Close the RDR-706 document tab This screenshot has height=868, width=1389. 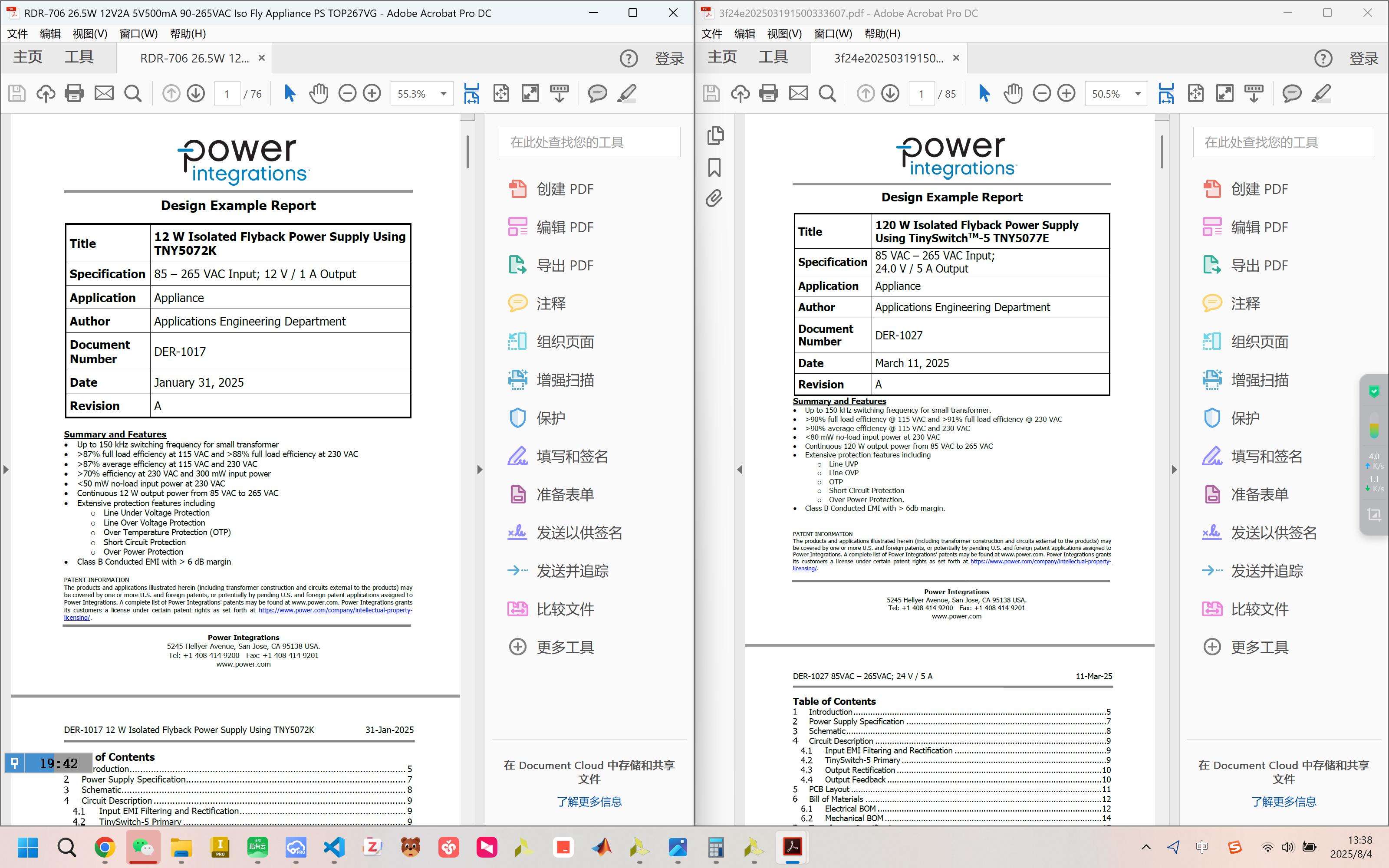(262, 58)
